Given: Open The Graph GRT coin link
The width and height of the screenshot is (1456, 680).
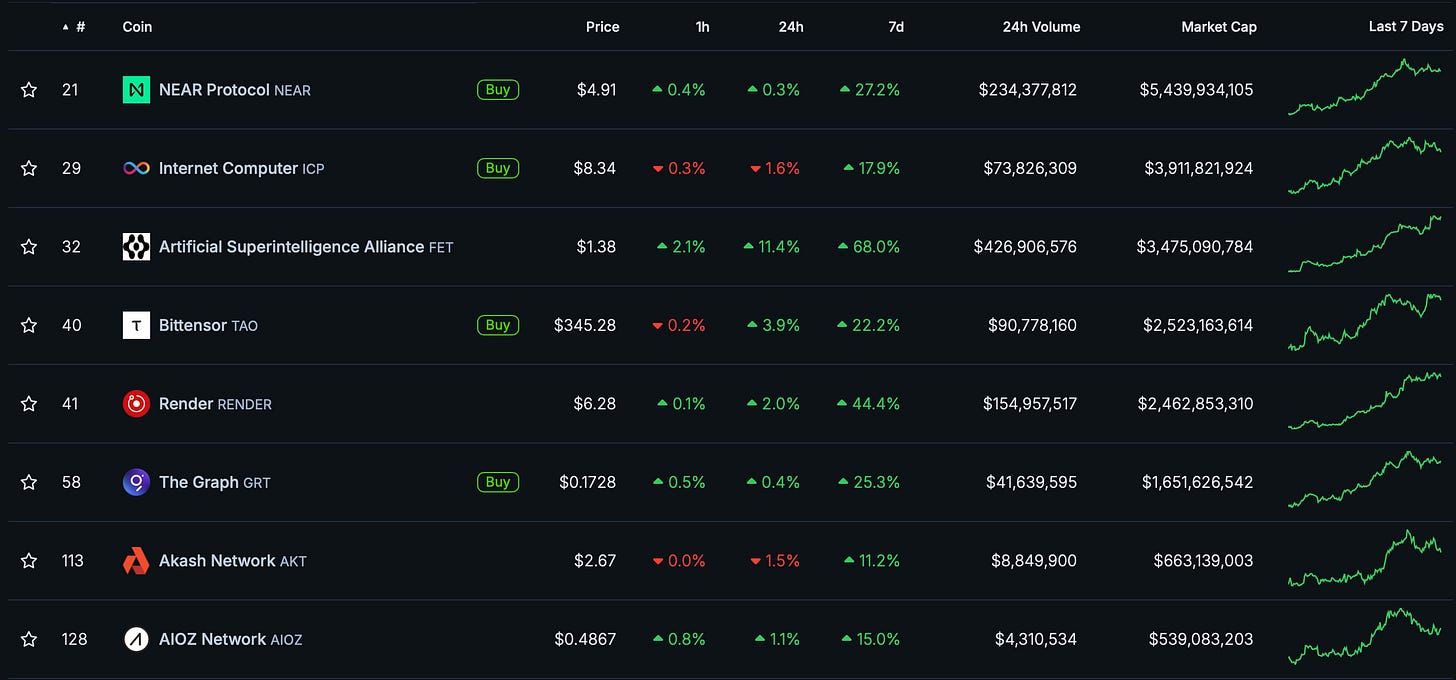Looking at the screenshot, I should pos(215,482).
